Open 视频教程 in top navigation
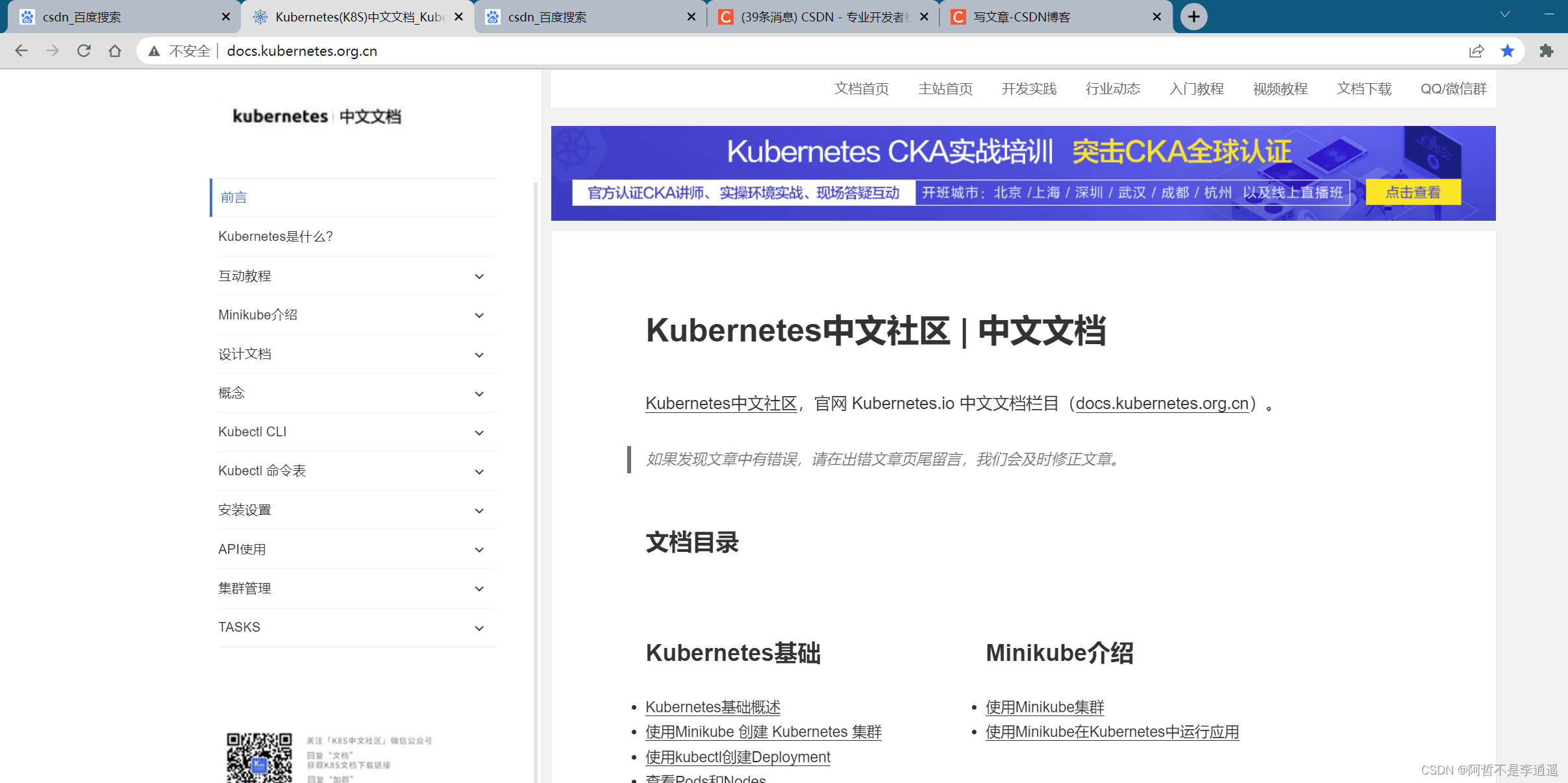 1280,89
